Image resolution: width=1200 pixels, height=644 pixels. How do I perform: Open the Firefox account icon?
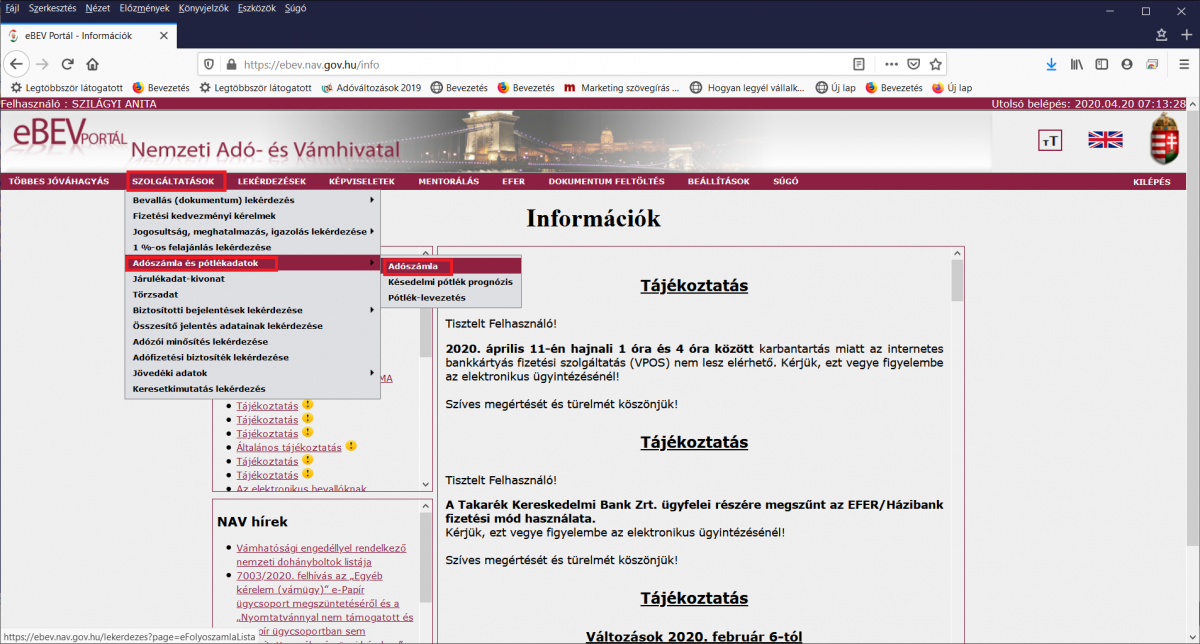click(x=1127, y=63)
